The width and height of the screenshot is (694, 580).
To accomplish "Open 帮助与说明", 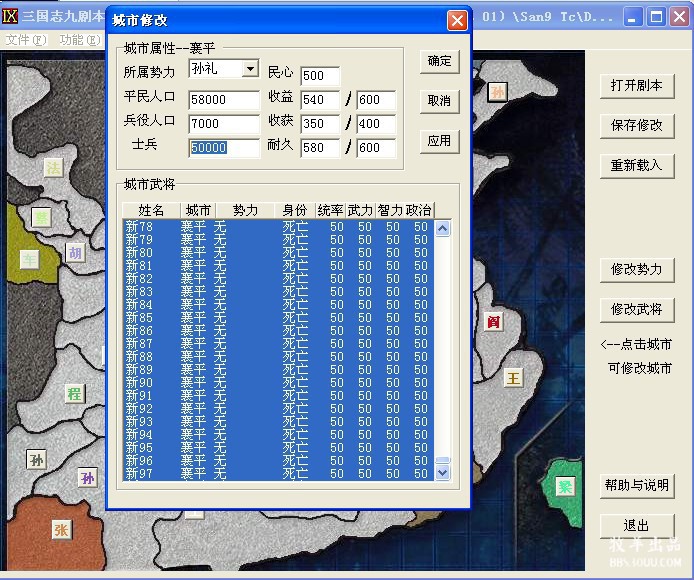I will pos(637,486).
